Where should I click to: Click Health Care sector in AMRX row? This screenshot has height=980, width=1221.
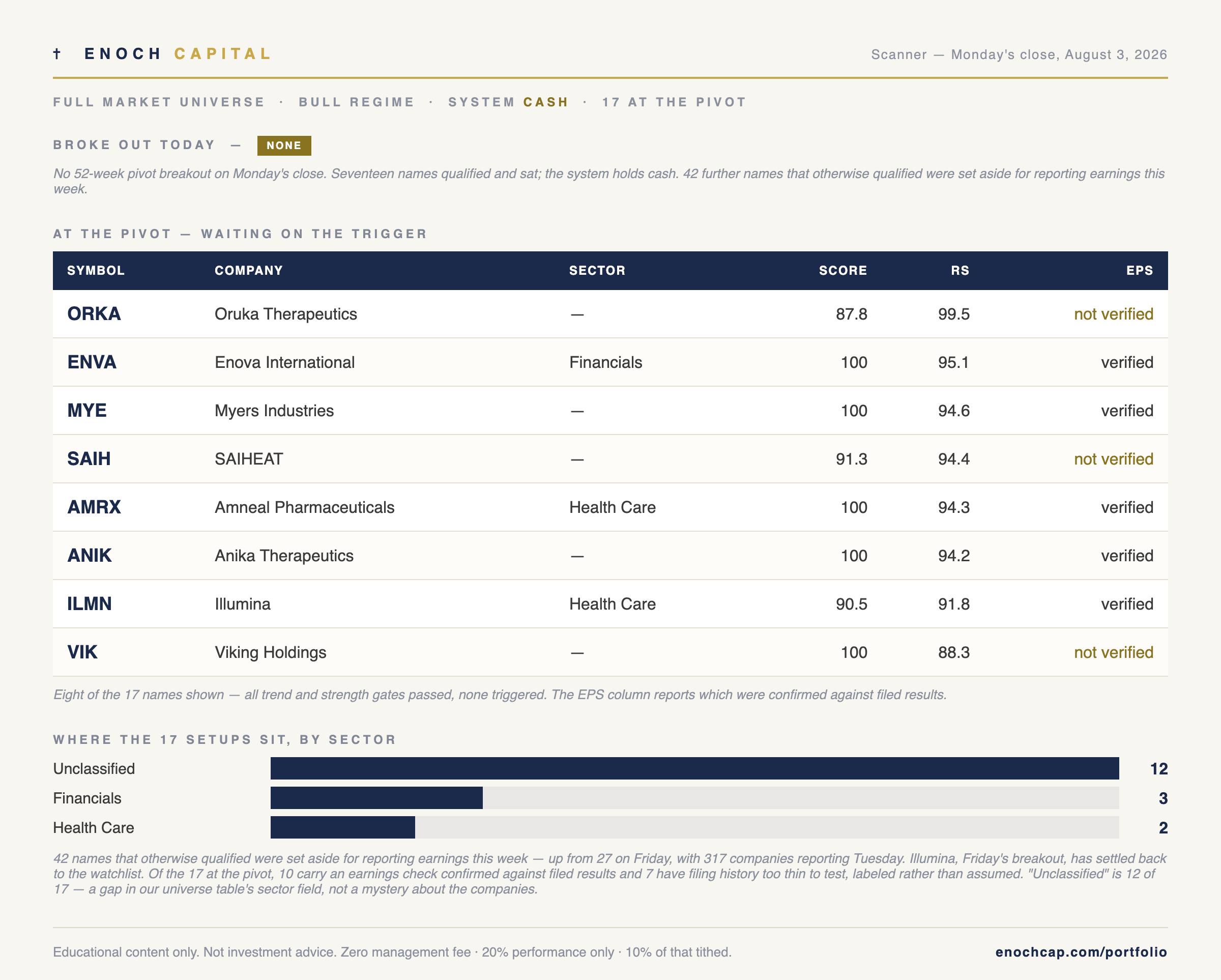pyautogui.click(x=612, y=507)
